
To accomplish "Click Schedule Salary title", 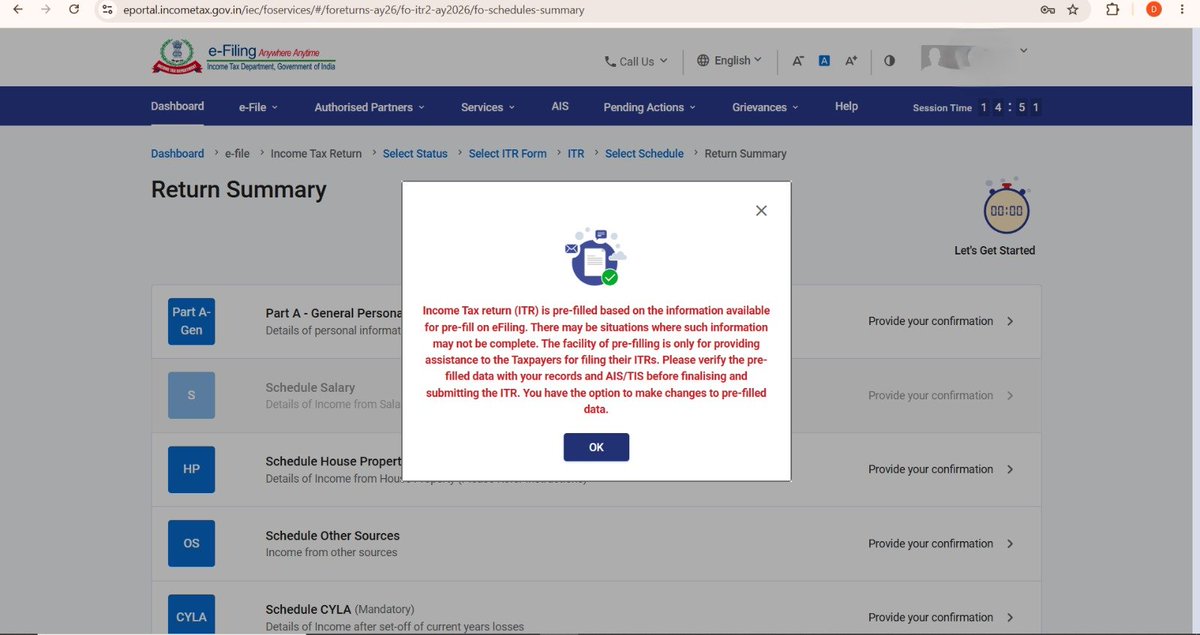I will tap(310, 387).
